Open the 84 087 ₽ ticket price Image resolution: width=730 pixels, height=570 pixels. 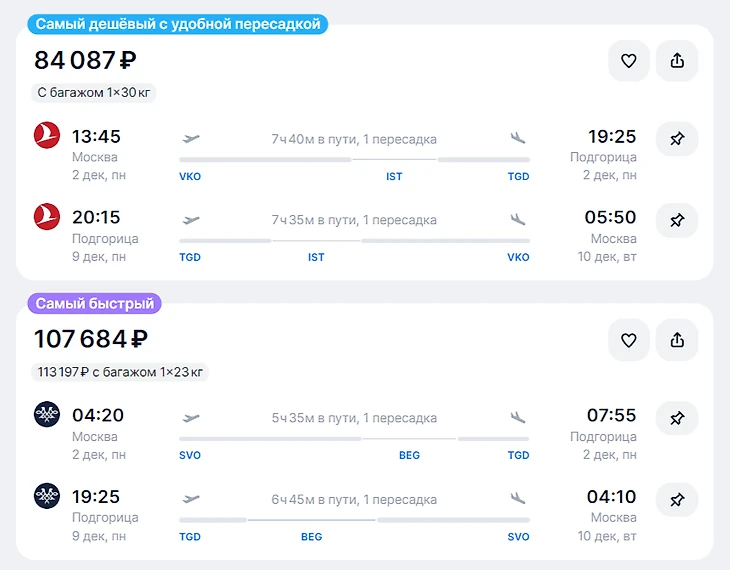[85, 60]
